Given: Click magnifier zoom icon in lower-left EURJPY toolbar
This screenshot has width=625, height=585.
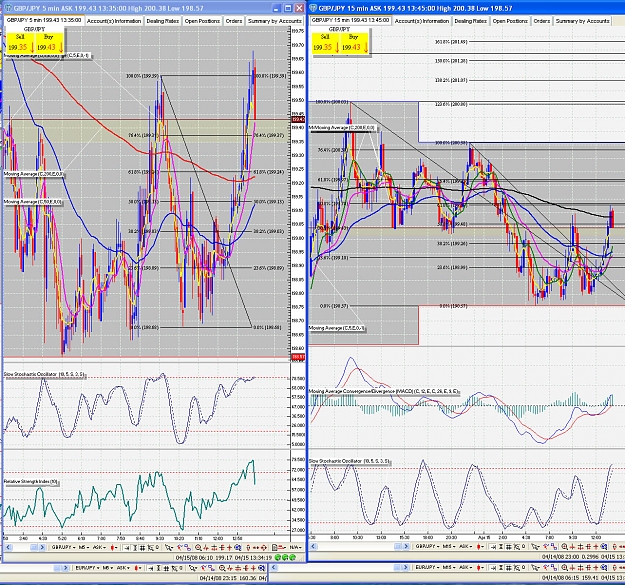Looking at the screenshot, I should point(222,568).
